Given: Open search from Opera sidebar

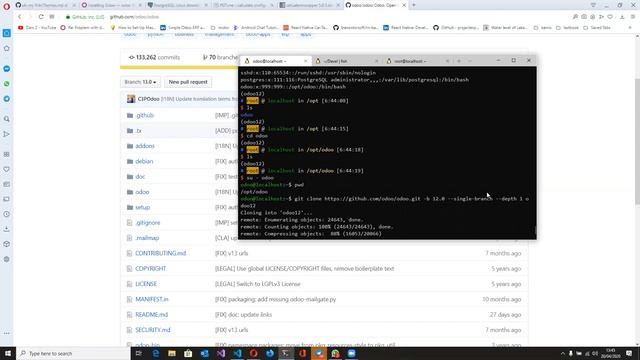Looking at the screenshot, I should 7,119.
